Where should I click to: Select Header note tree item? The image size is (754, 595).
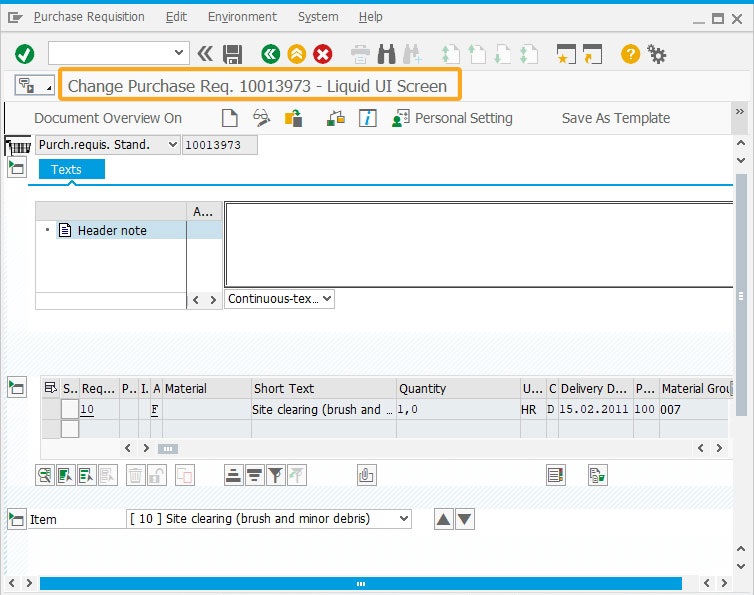(x=112, y=230)
